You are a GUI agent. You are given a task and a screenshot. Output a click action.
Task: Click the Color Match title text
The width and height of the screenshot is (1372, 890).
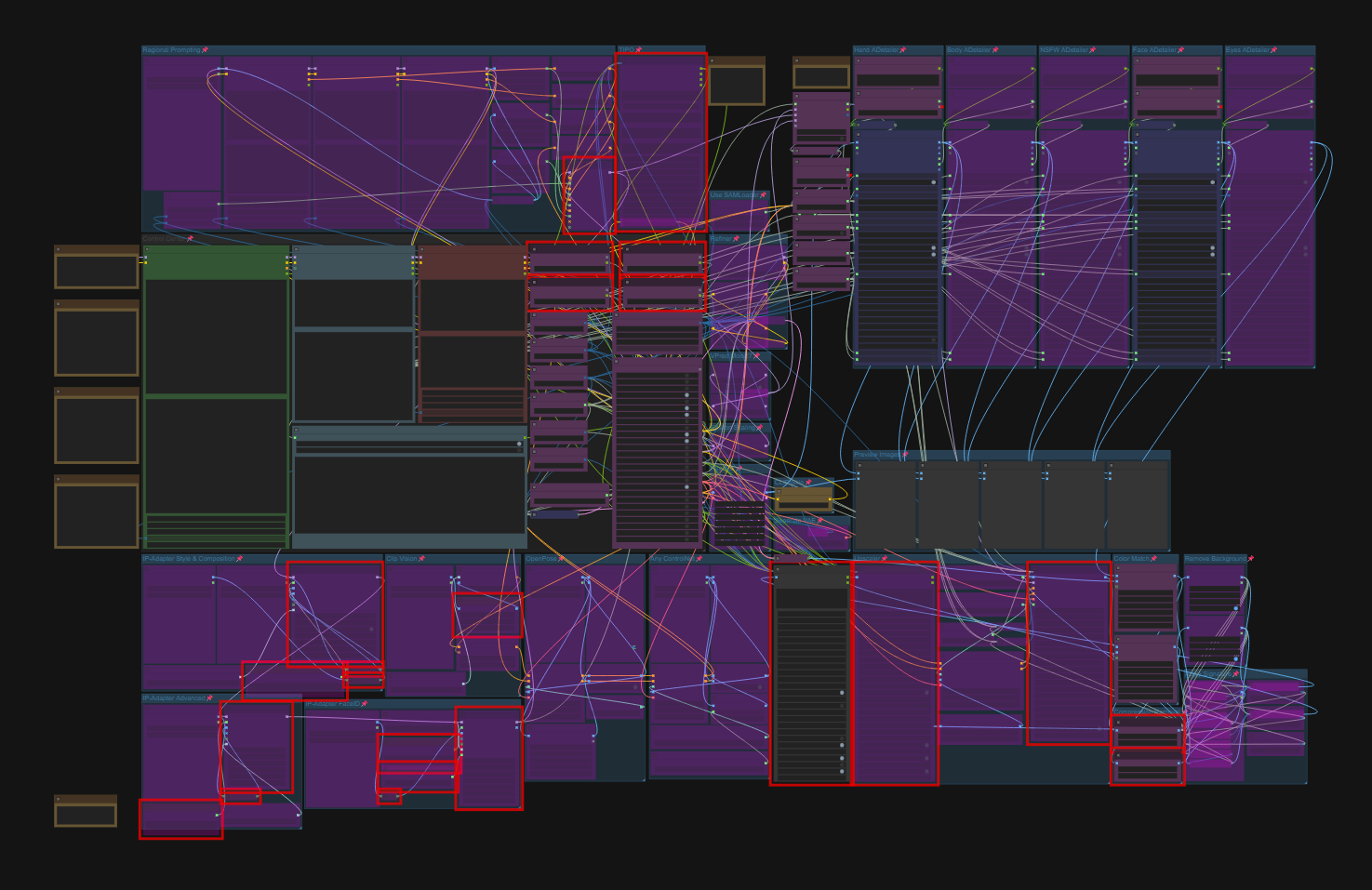pyautogui.click(x=1132, y=559)
